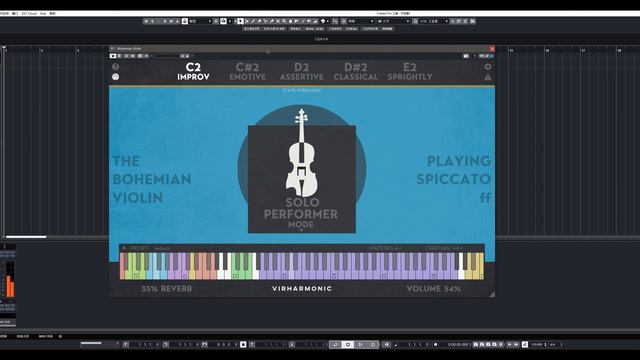This screenshot has width=640, height=360.
Task: Click the 35% Reverb control
Action: point(166,289)
